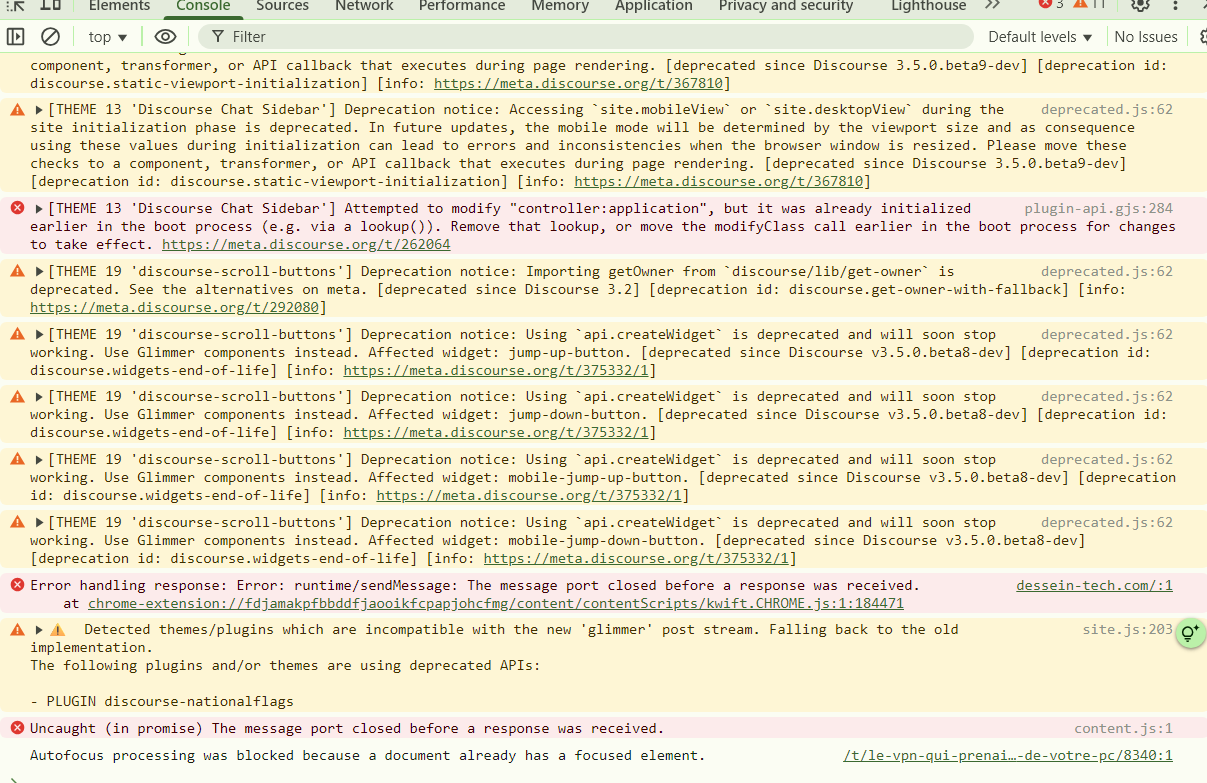
Task: Open the plugin-api.gjs:284 source link
Action: pyautogui.click(x=1098, y=209)
